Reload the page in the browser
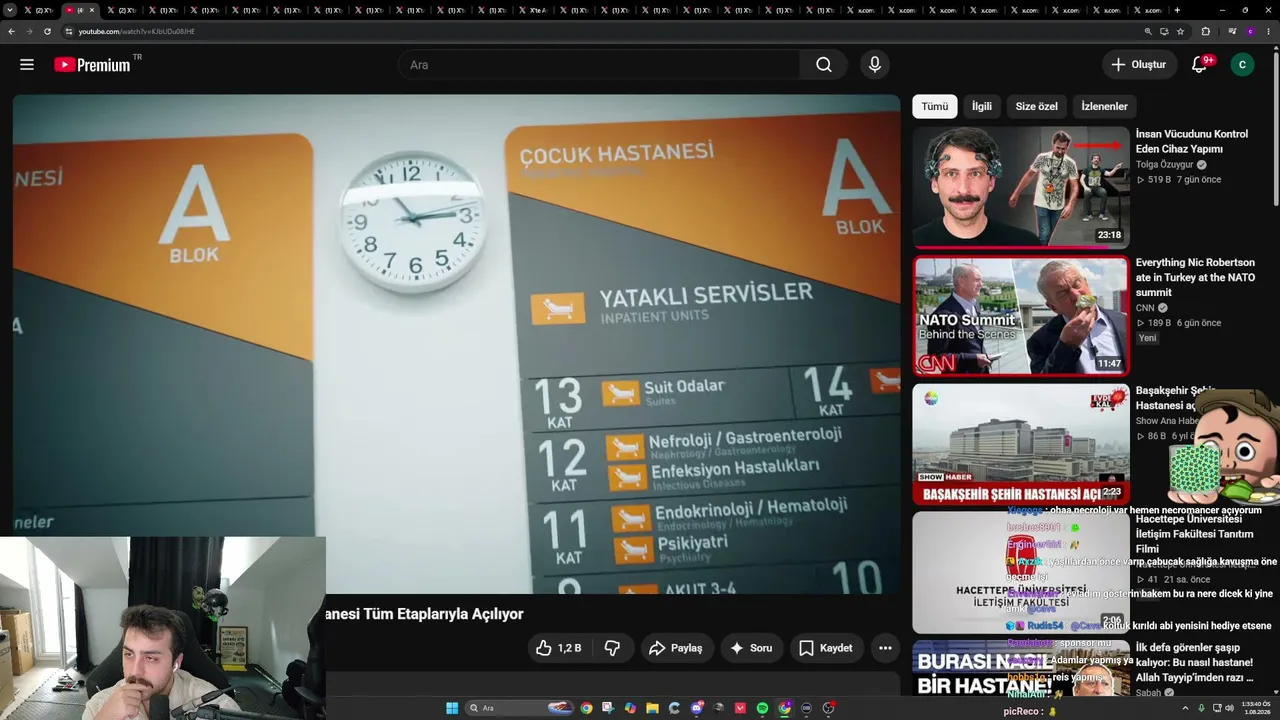The image size is (1280, 720). (47, 31)
